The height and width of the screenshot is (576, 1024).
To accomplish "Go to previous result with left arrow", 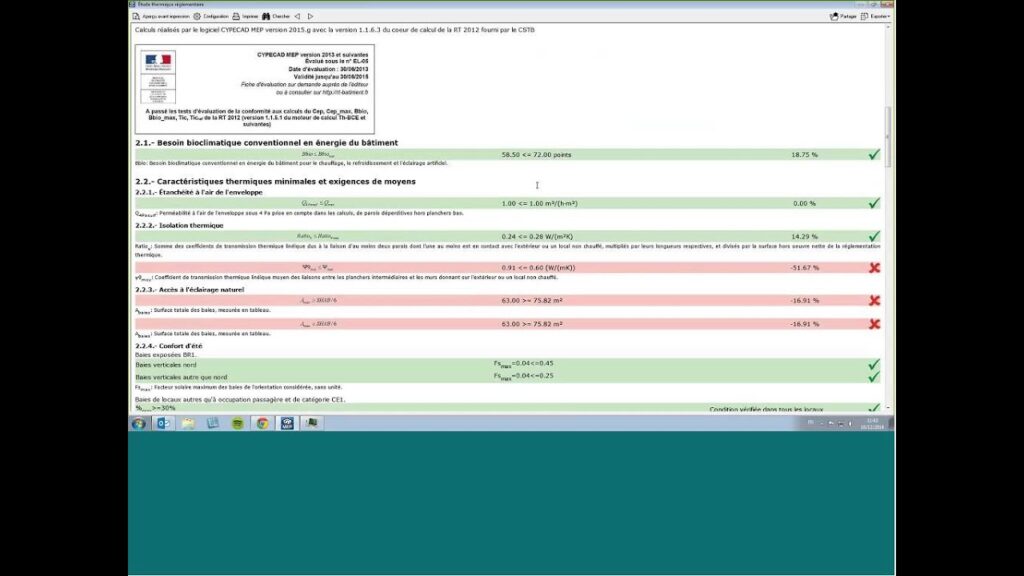I will (x=297, y=16).
